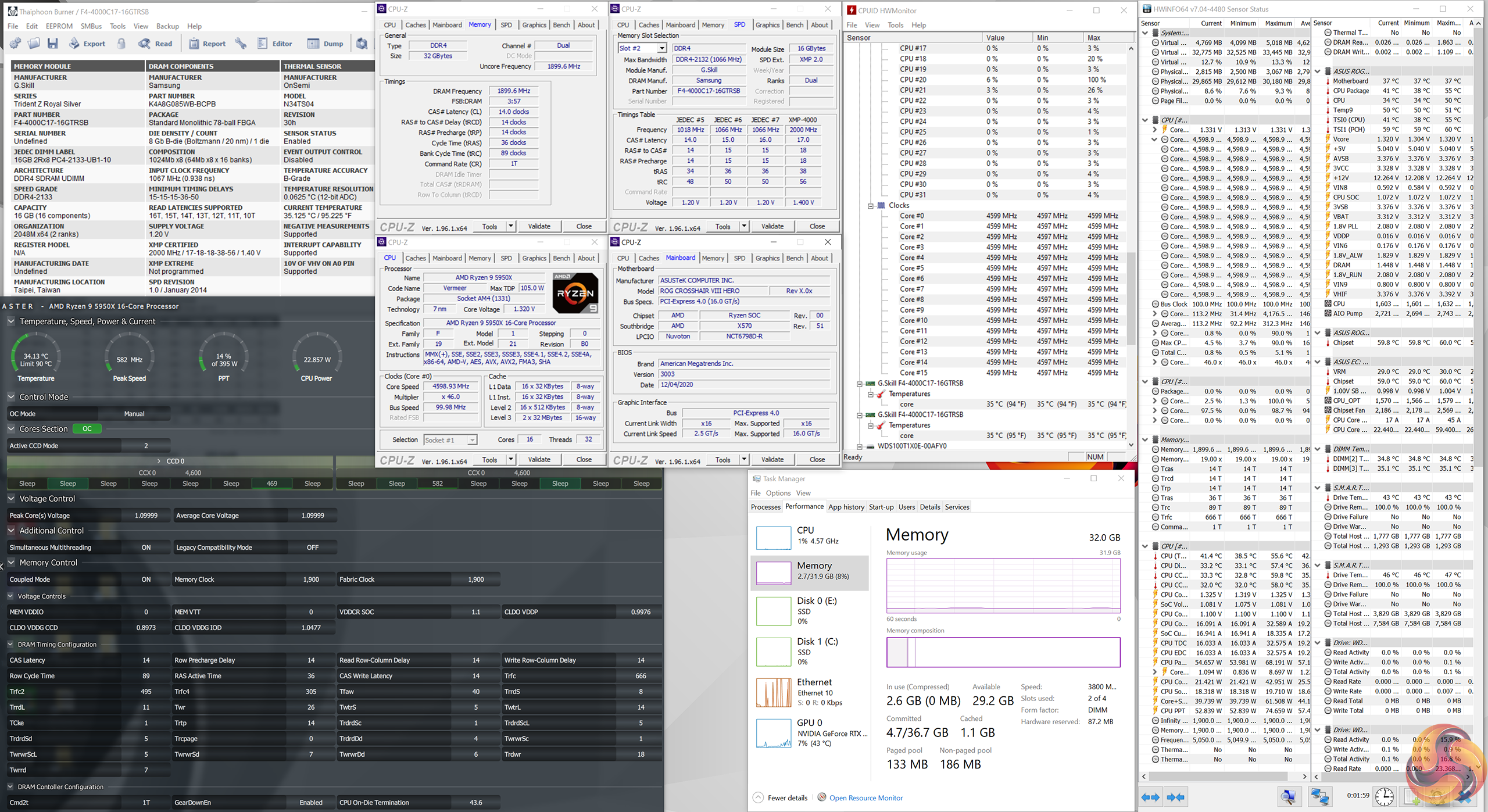
Task: Click Open Resource Monitor link
Action: [865, 798]
